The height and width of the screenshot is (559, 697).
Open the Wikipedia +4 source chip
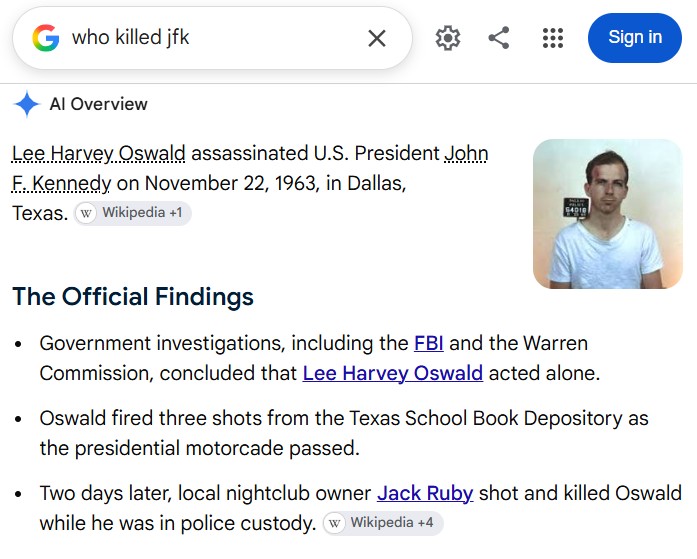point(383,523)
